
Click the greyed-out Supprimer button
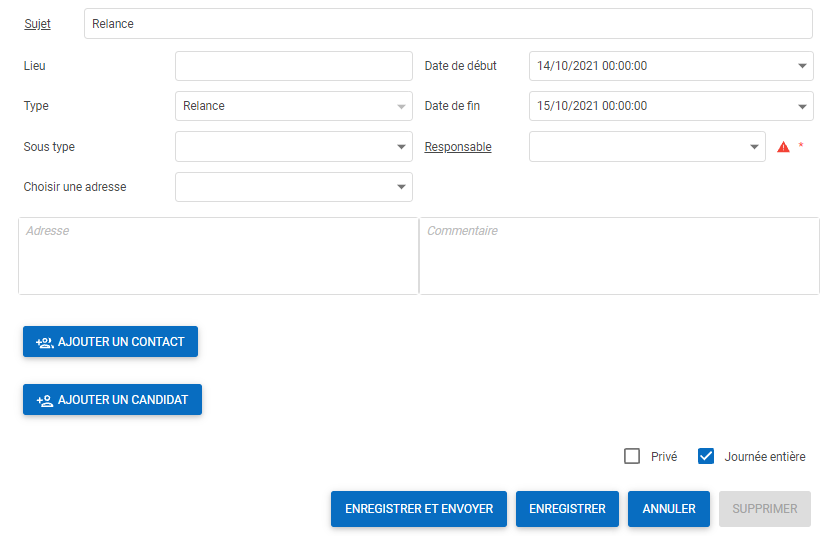764,509
